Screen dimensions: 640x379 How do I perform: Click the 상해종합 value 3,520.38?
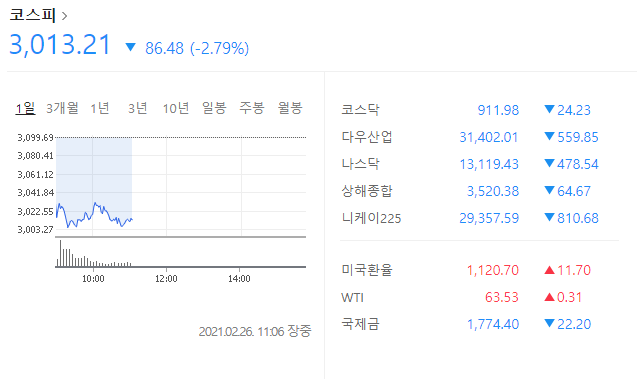click(493, 191)
